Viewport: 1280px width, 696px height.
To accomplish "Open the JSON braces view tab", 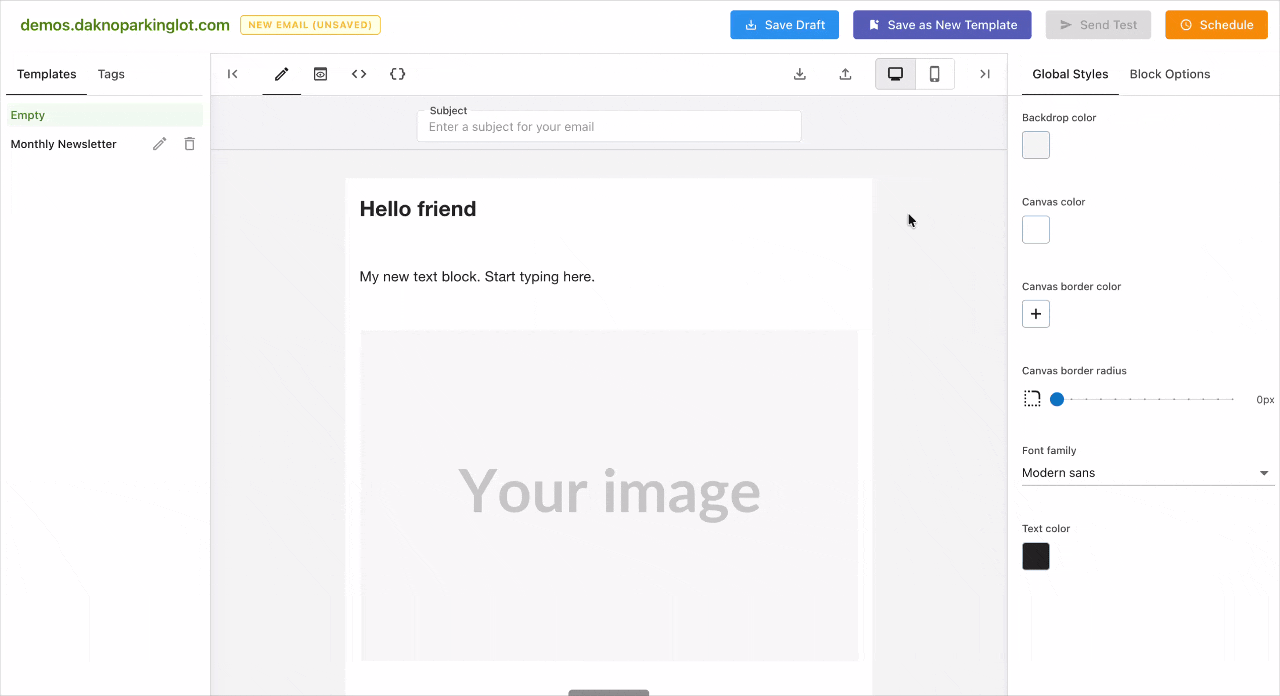I will coord(398,74).
